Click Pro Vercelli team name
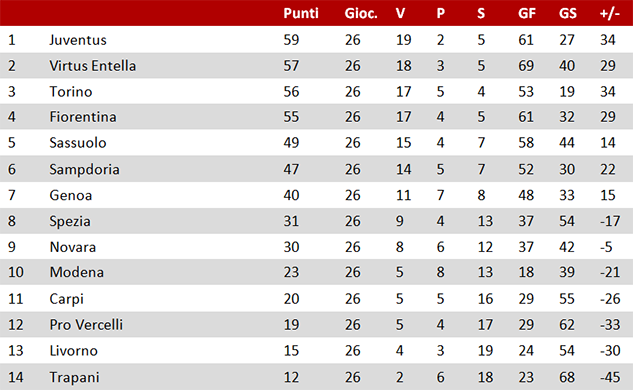The height and width of the screenshot is (390, 633). coord(86,325)
